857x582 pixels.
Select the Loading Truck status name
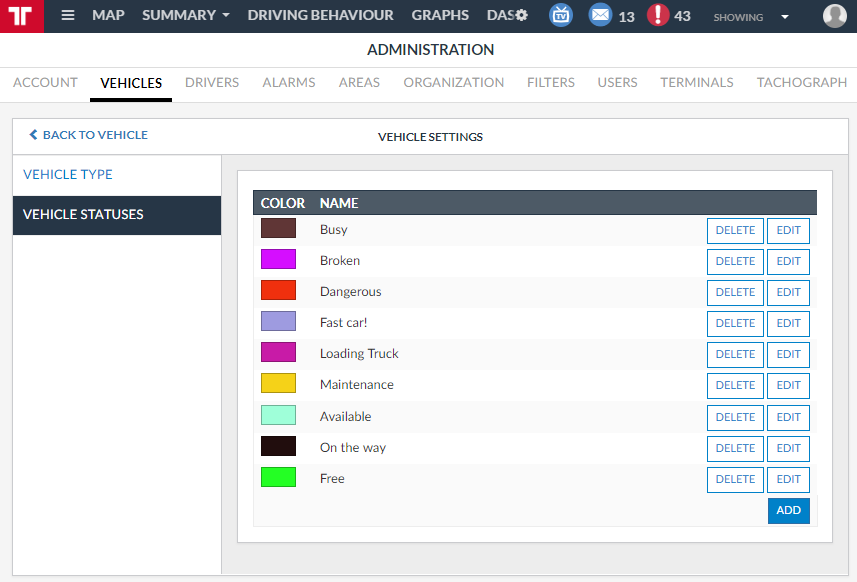(359, 354)
